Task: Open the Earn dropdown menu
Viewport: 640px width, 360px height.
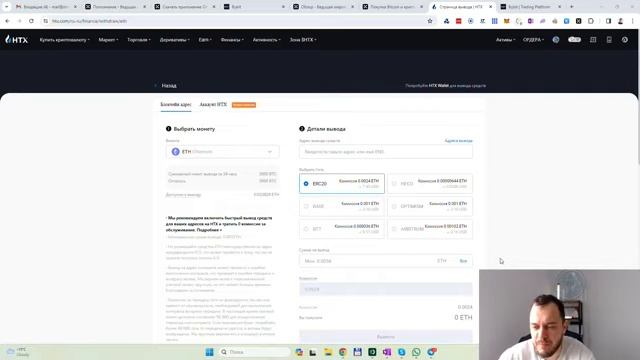Action: (x=205, y=40)
